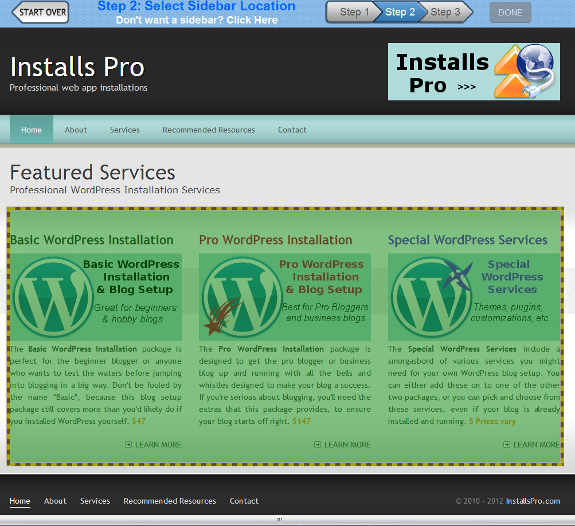Viewport: 575px width, 526px height.
Task: Click the globe arrows icon in banner
Action: pos(524,71)
